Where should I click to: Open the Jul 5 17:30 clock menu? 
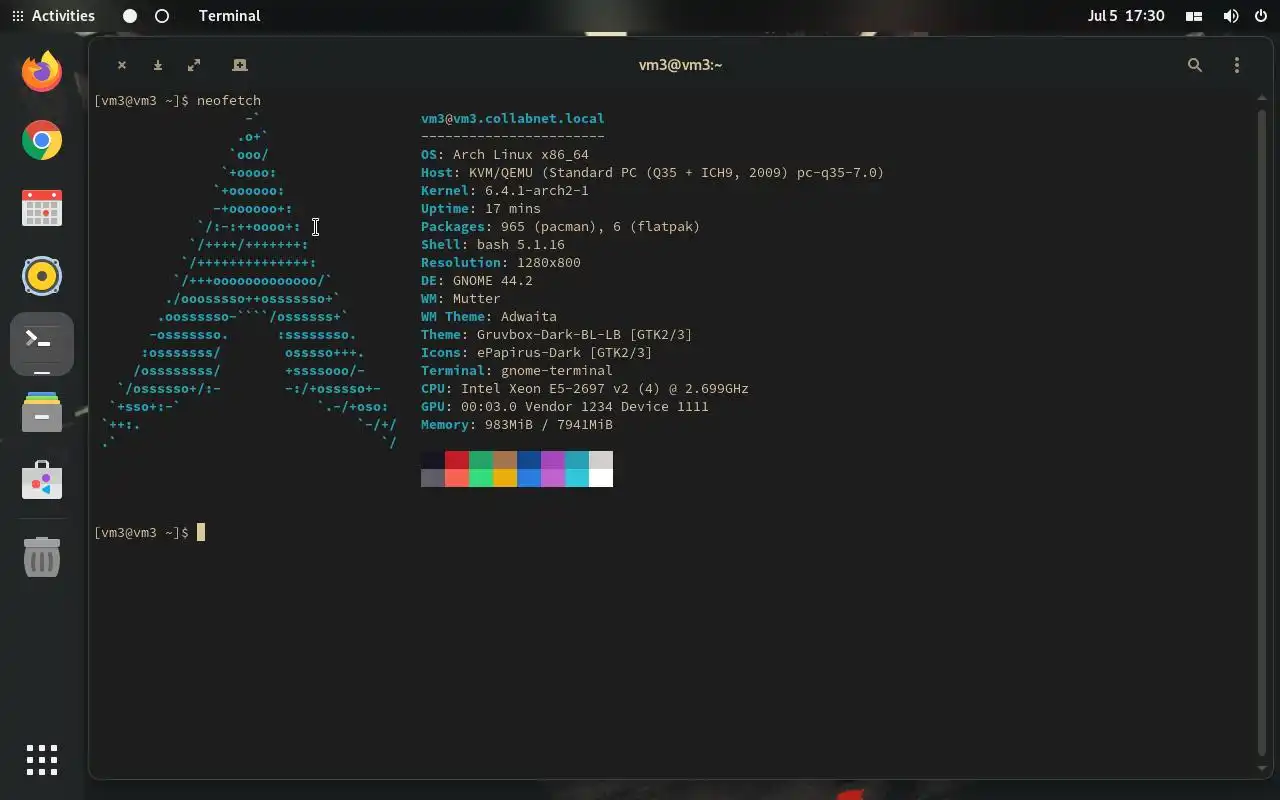click(1126, 16)
